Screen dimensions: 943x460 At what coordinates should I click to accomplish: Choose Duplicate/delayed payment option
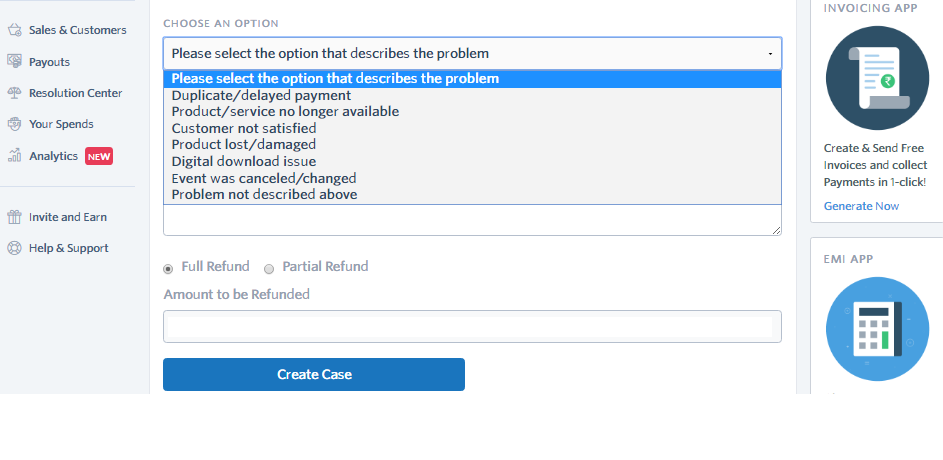[261, 96]
